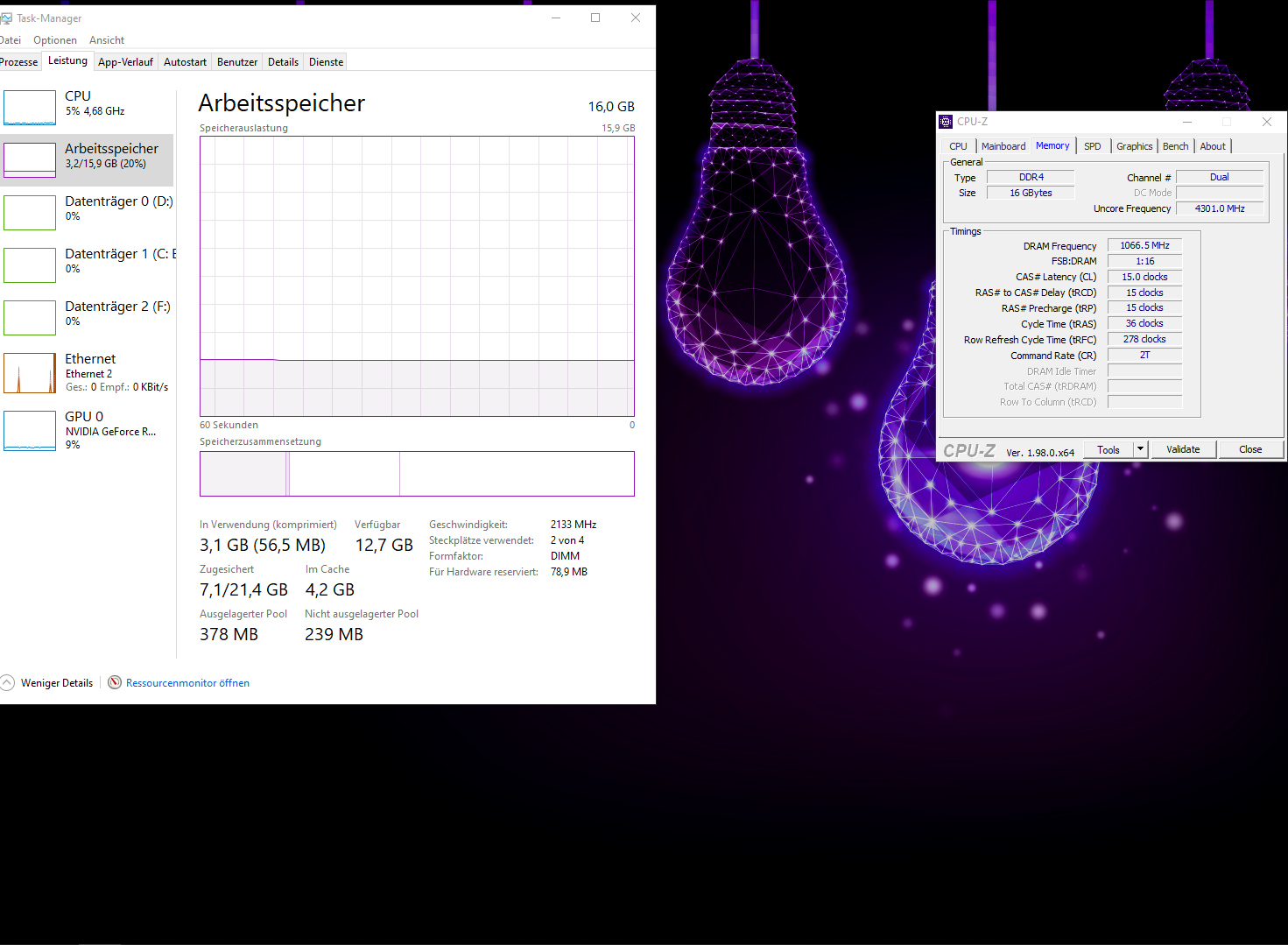Click the Speicherzusammensetzung memory composition bar

click(x=417, y=474)
